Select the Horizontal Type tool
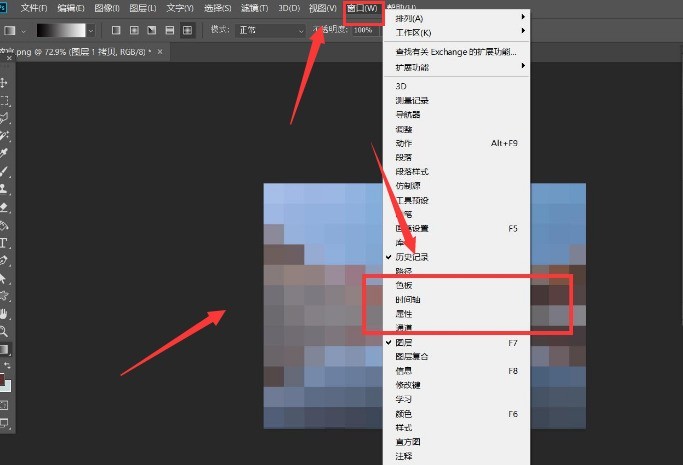Image resolution: width=683 pixels, height=465 pixels. 4,243
